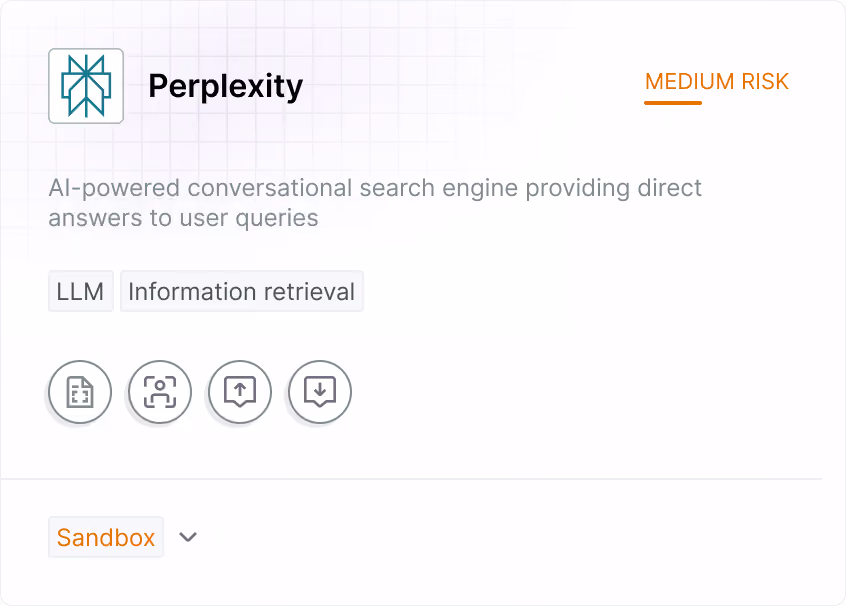Toggle the downward chevron expander

(x=188, y=537)
